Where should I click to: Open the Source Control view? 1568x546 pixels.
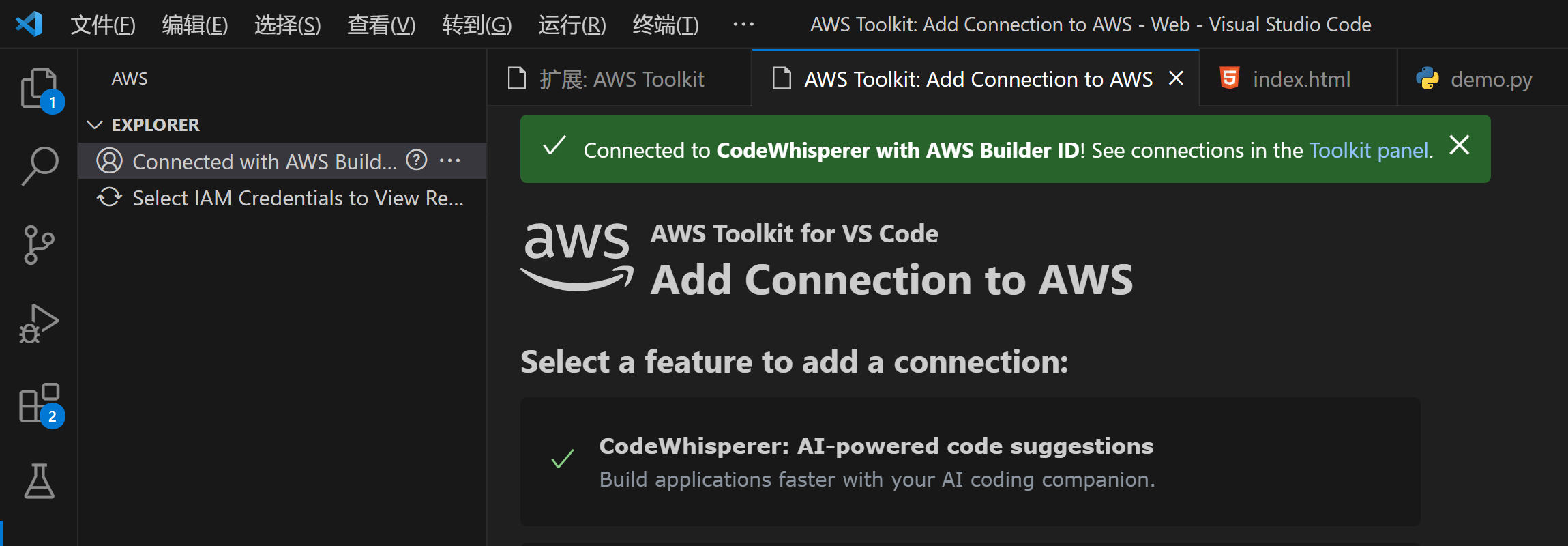click(39, 245)
